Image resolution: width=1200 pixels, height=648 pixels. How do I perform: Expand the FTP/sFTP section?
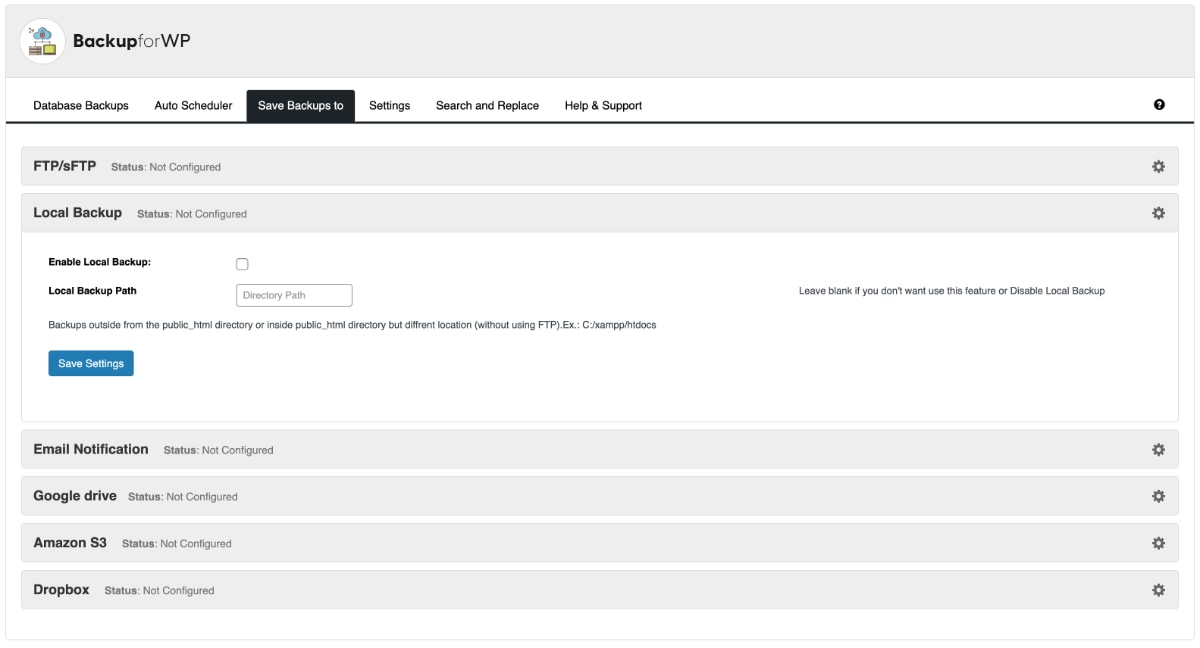click(x=65, y=166)
